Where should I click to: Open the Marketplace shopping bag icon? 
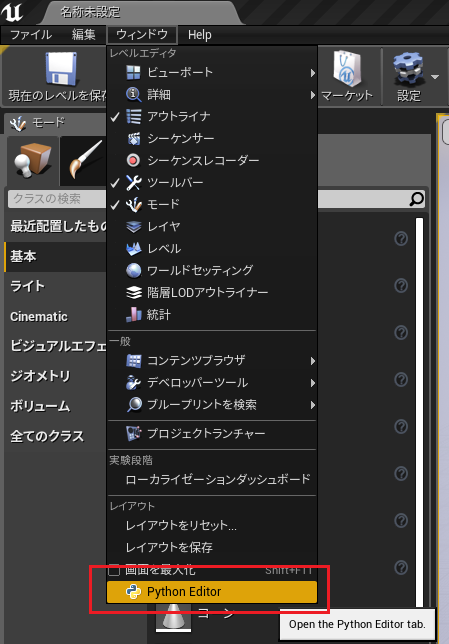[x=347, y=68]
